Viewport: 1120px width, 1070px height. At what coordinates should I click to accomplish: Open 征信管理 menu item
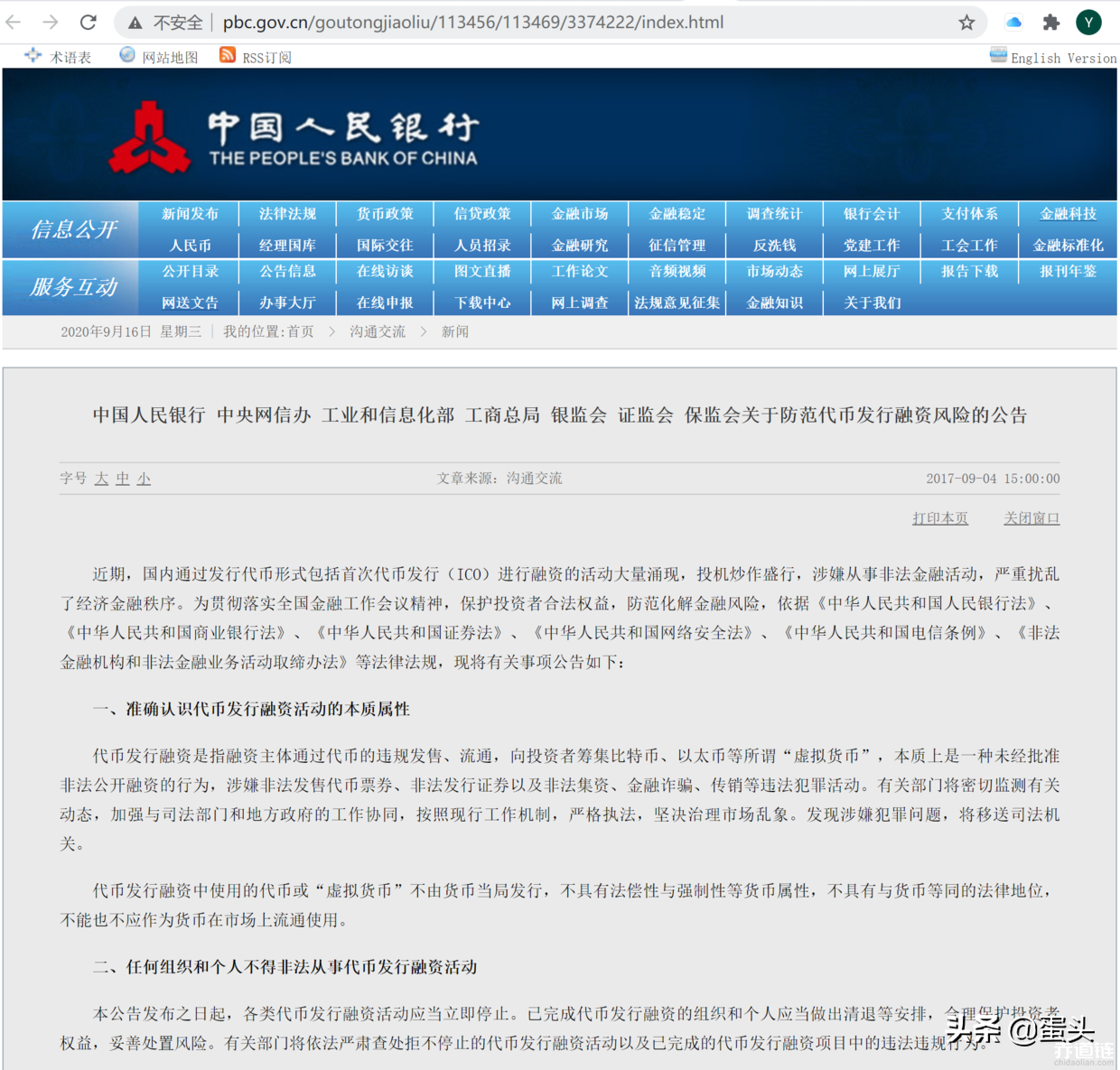[x=677, y=246]
